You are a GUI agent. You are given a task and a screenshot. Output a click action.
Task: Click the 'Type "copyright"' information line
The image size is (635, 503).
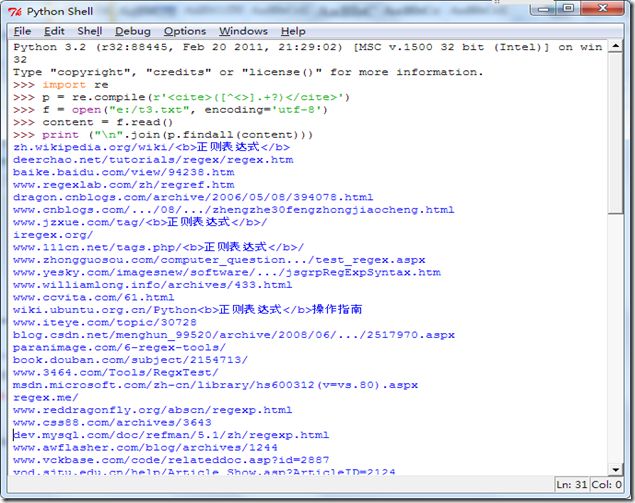(248, 72)
